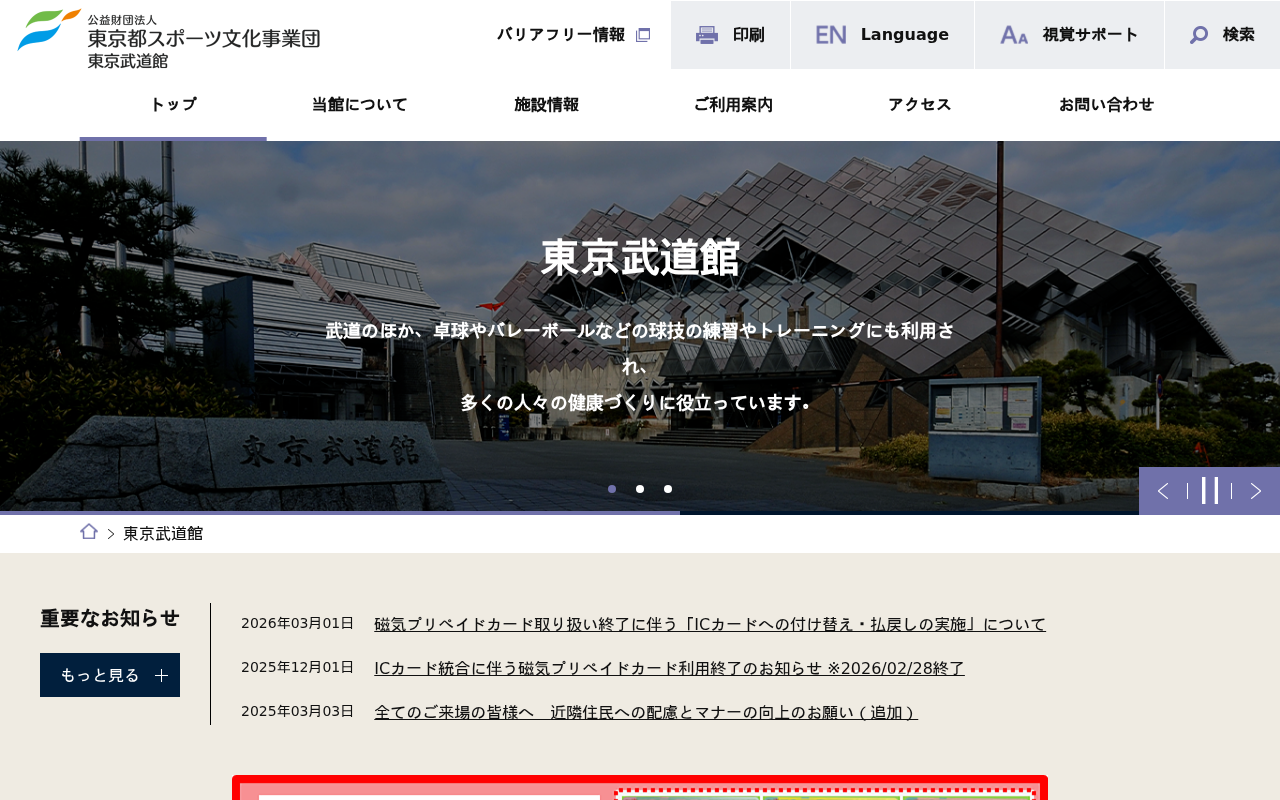The height and width of the screenshot is (800, 1280).
Task: Go to home via breadcrumb house icon
Action: click(x=89, y=532)
